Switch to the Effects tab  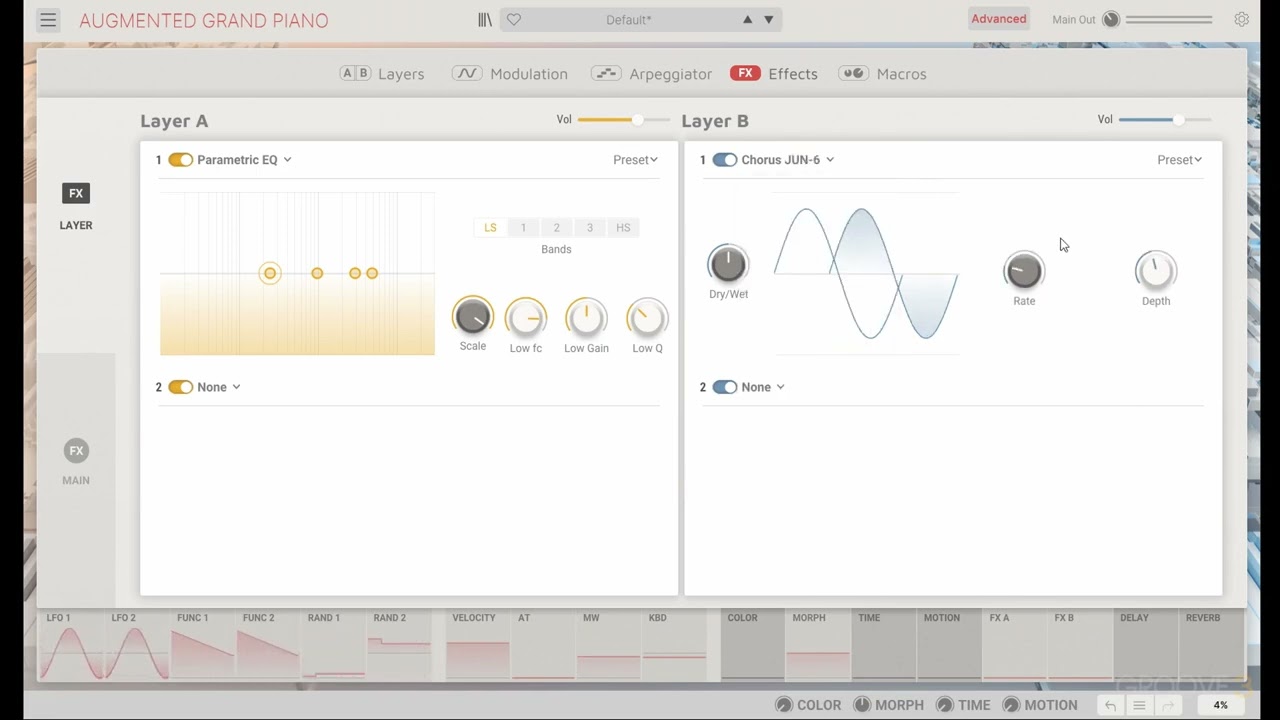coord(774,74)
